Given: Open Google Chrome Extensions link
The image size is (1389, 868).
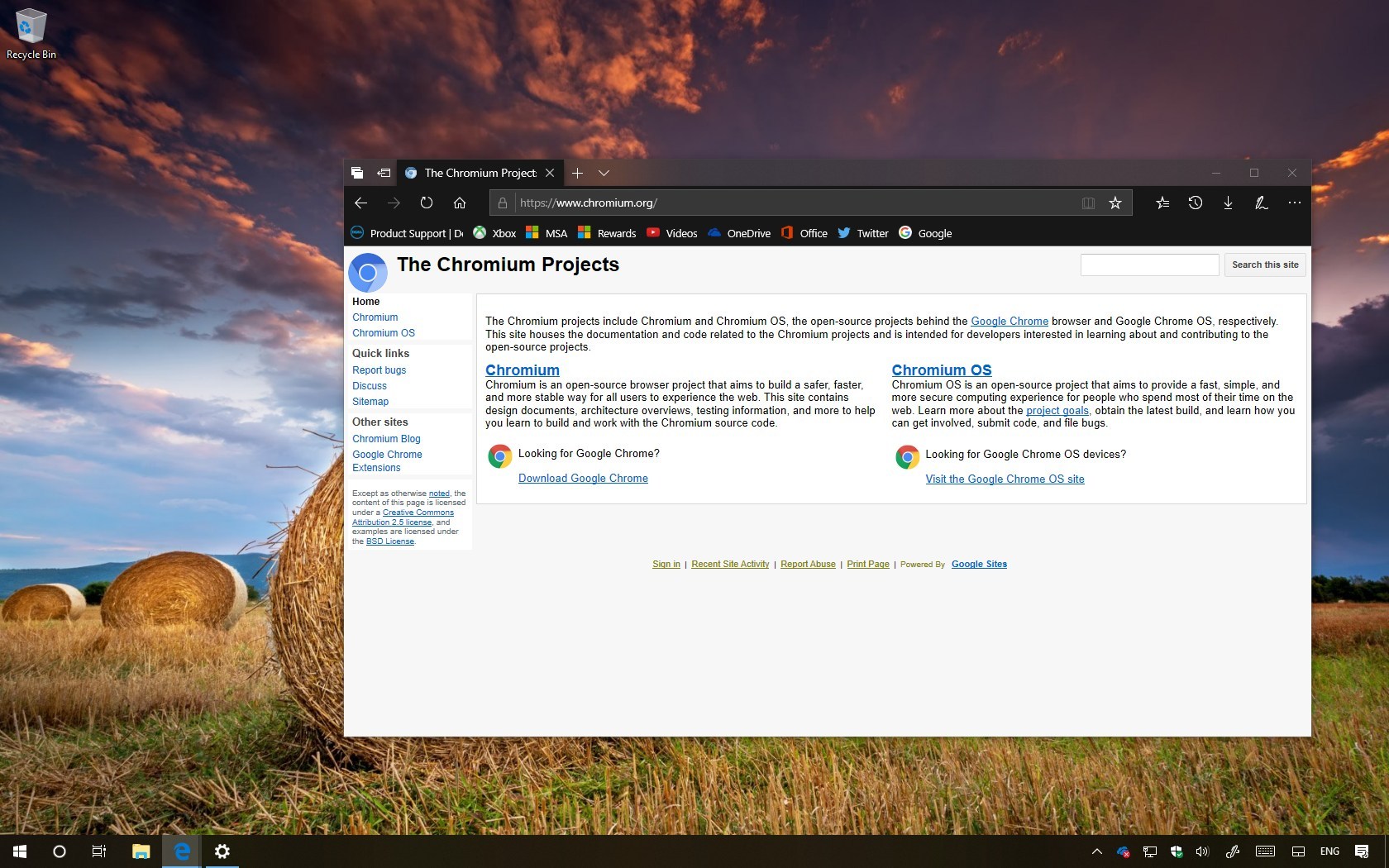Looking at the screenshot, I should coord(387,461).
